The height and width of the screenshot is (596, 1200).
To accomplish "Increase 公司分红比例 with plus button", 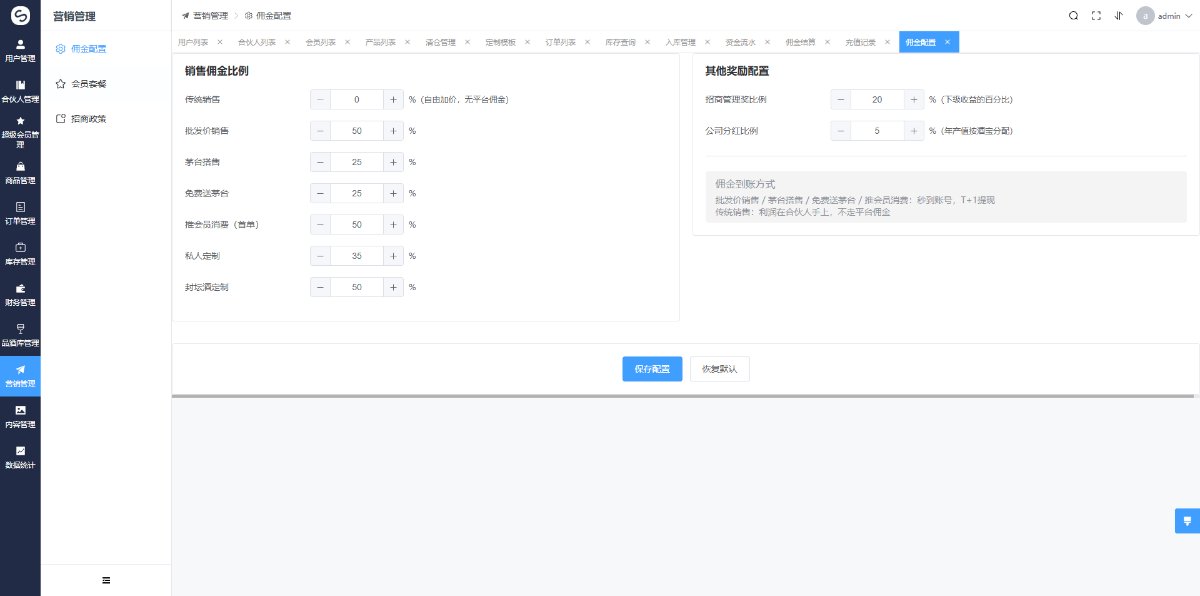I will click(914, 131).
